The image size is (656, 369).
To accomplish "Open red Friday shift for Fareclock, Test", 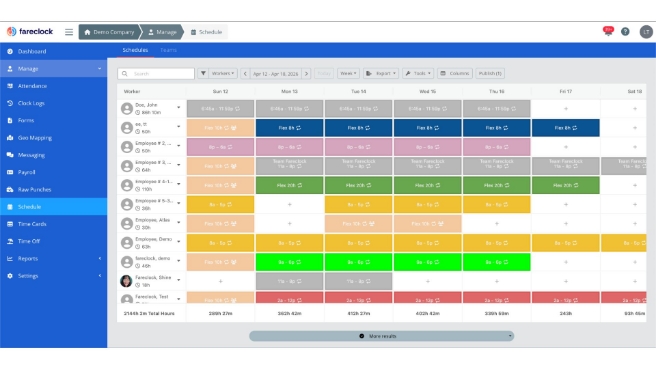I will pyautogui.click(x=566, y=297).
